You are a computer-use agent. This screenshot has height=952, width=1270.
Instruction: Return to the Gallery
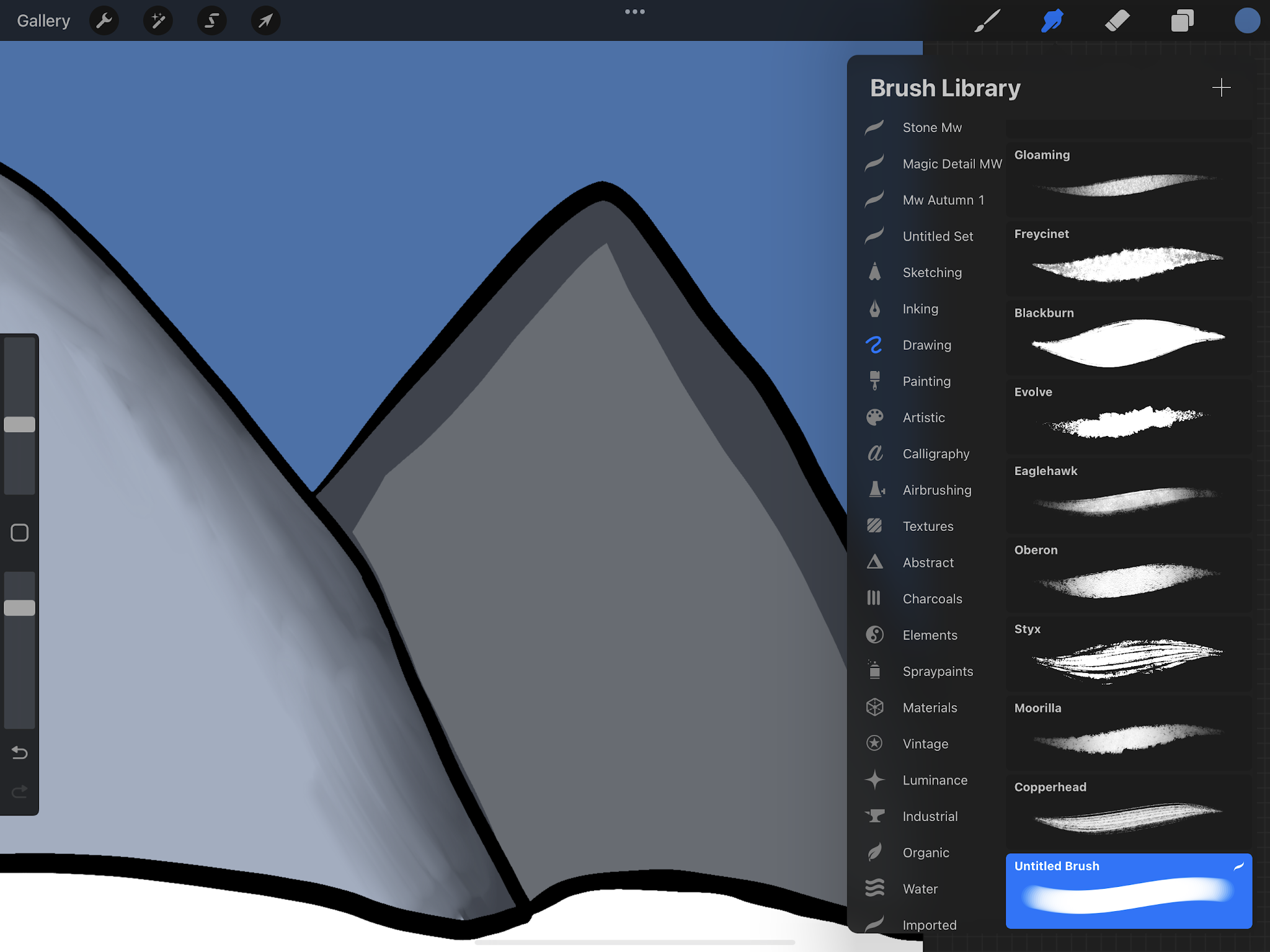pyautogui.click(x=43, y=21)
